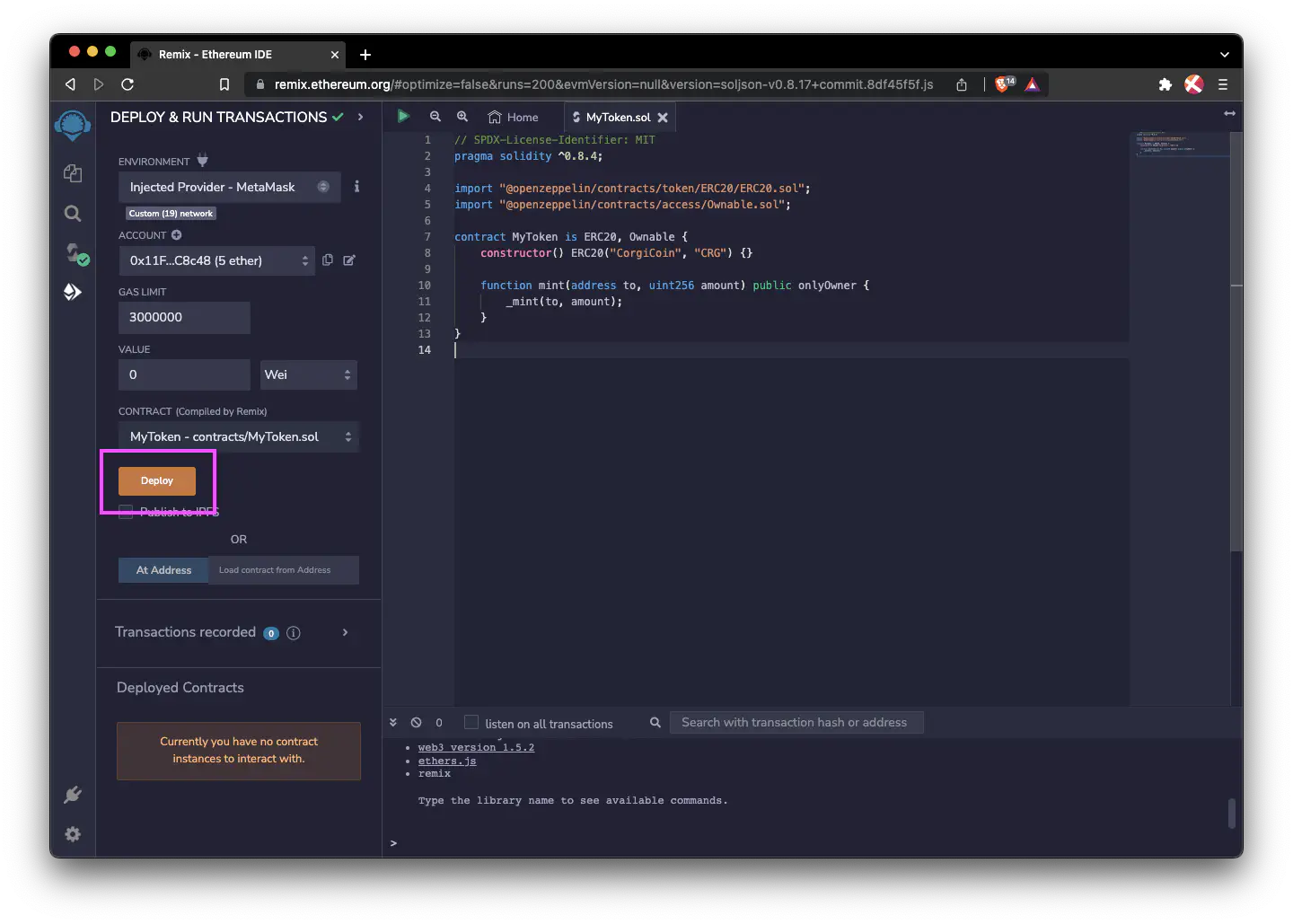Go back in browser history
Viewport: 1293px width, 924px height.
pos(70,84)
